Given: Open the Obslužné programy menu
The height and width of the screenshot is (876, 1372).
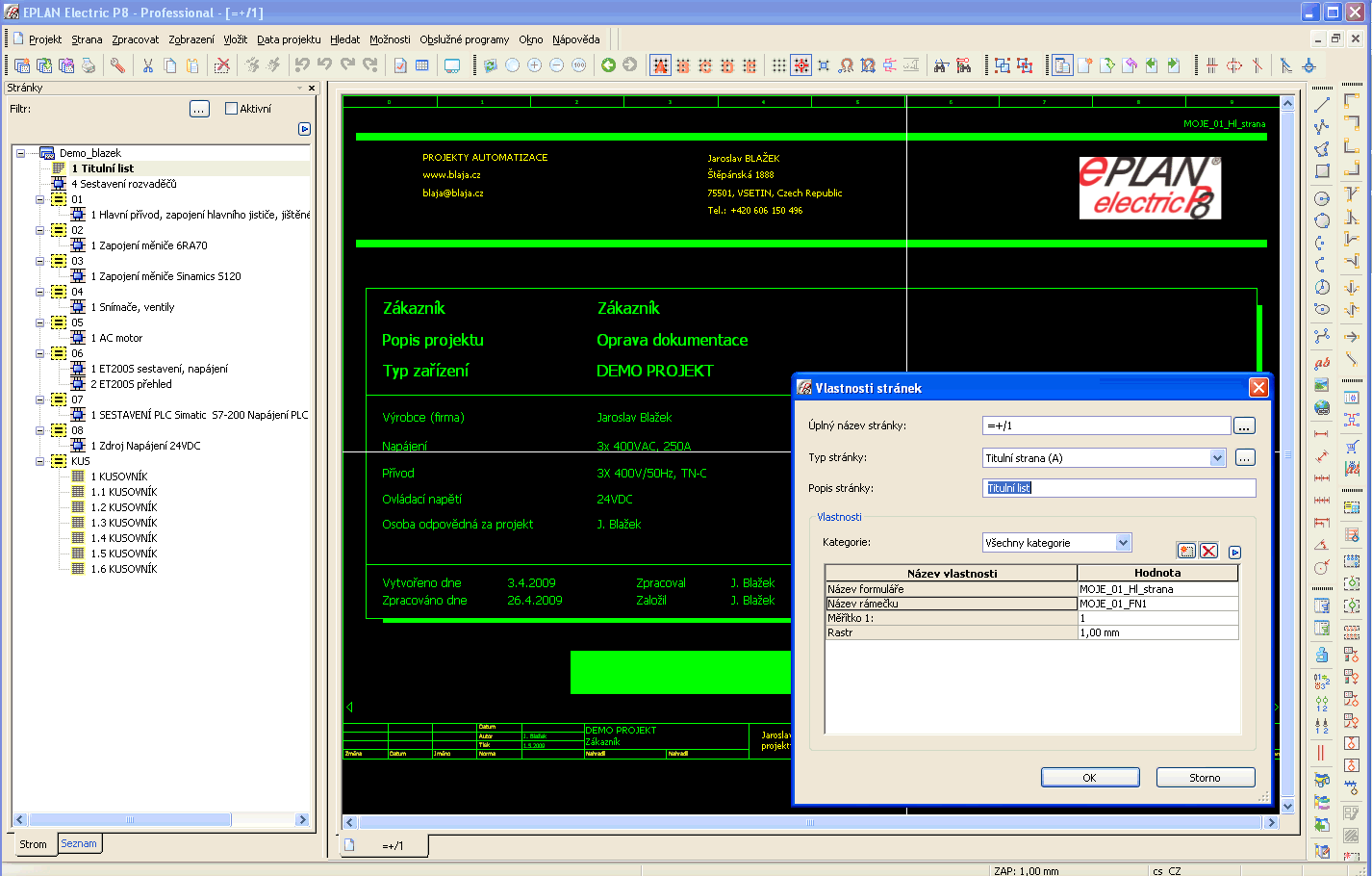Looking at the screenshot, I should click(465, 39).
